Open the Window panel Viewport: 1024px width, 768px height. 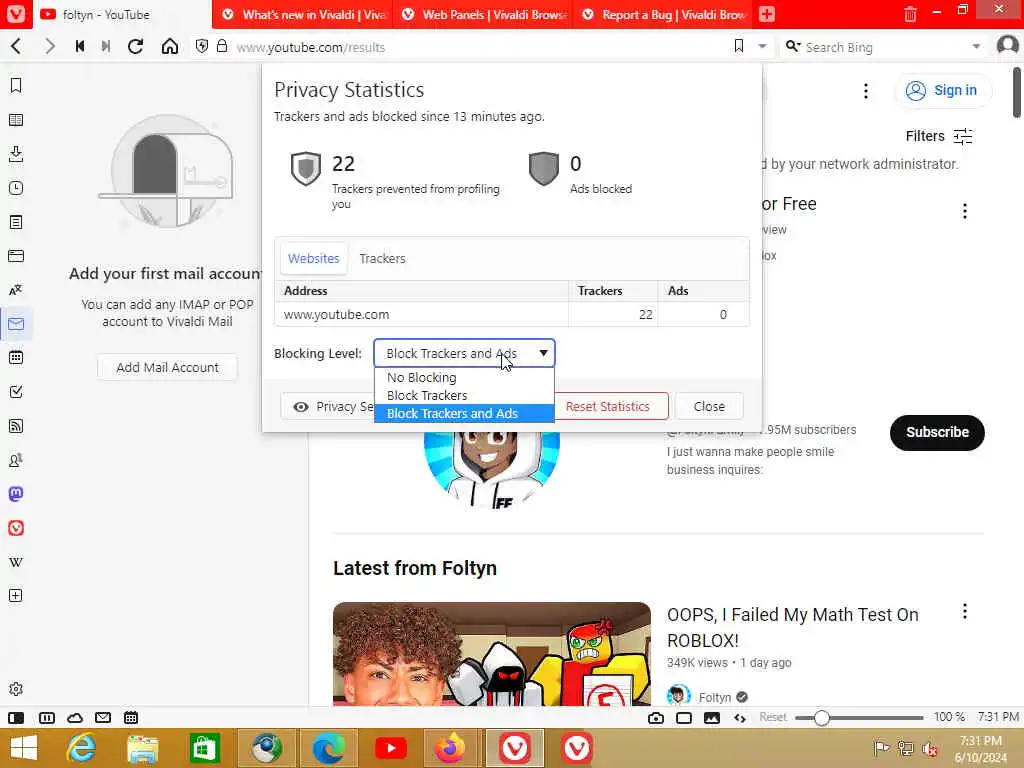[x=16, y=256]
